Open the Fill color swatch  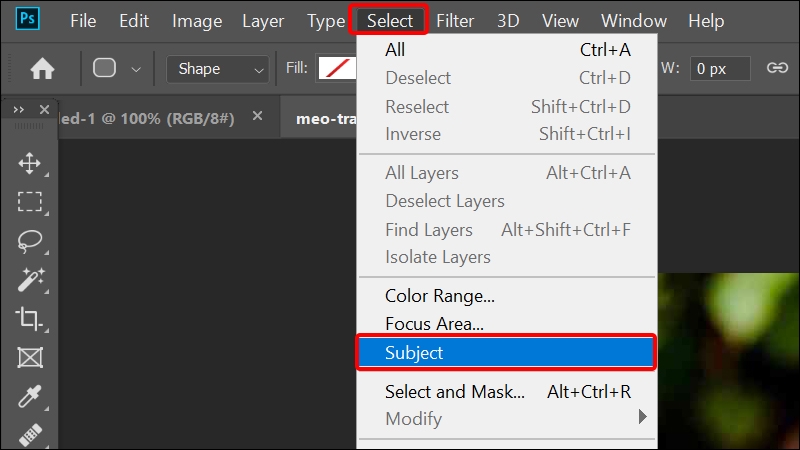click(x=337, y=68)
